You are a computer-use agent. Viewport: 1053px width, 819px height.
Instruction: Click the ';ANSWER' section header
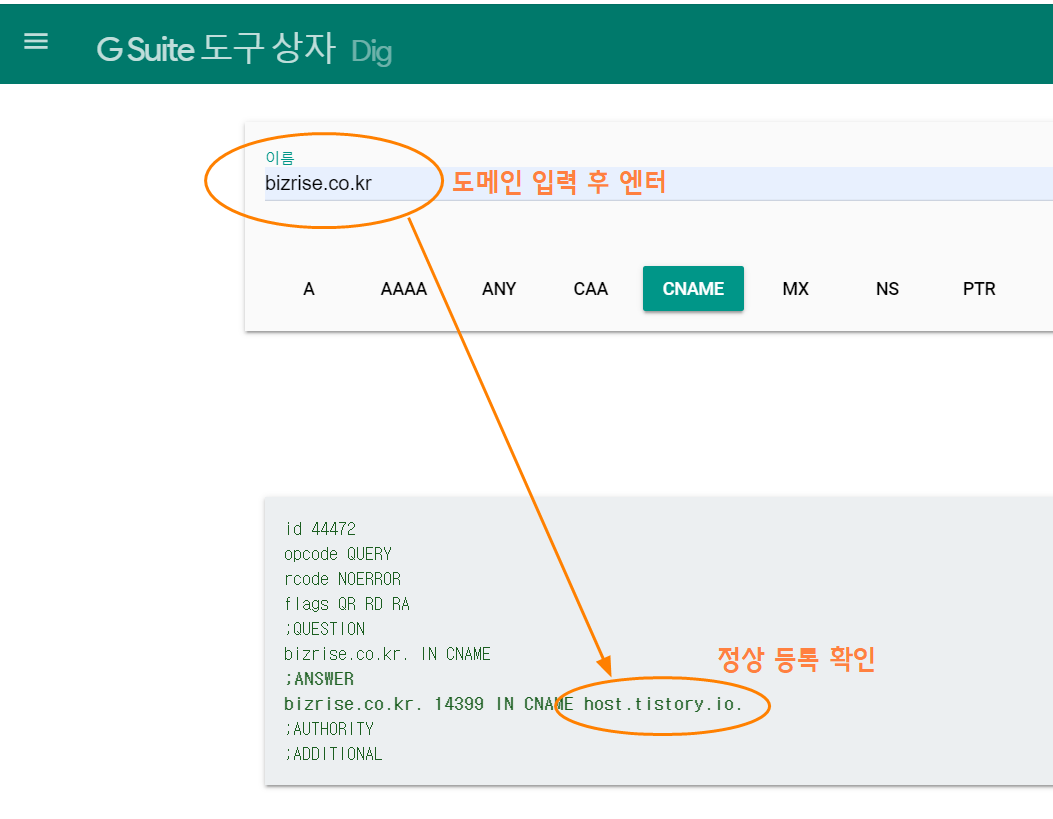[319, 679]
